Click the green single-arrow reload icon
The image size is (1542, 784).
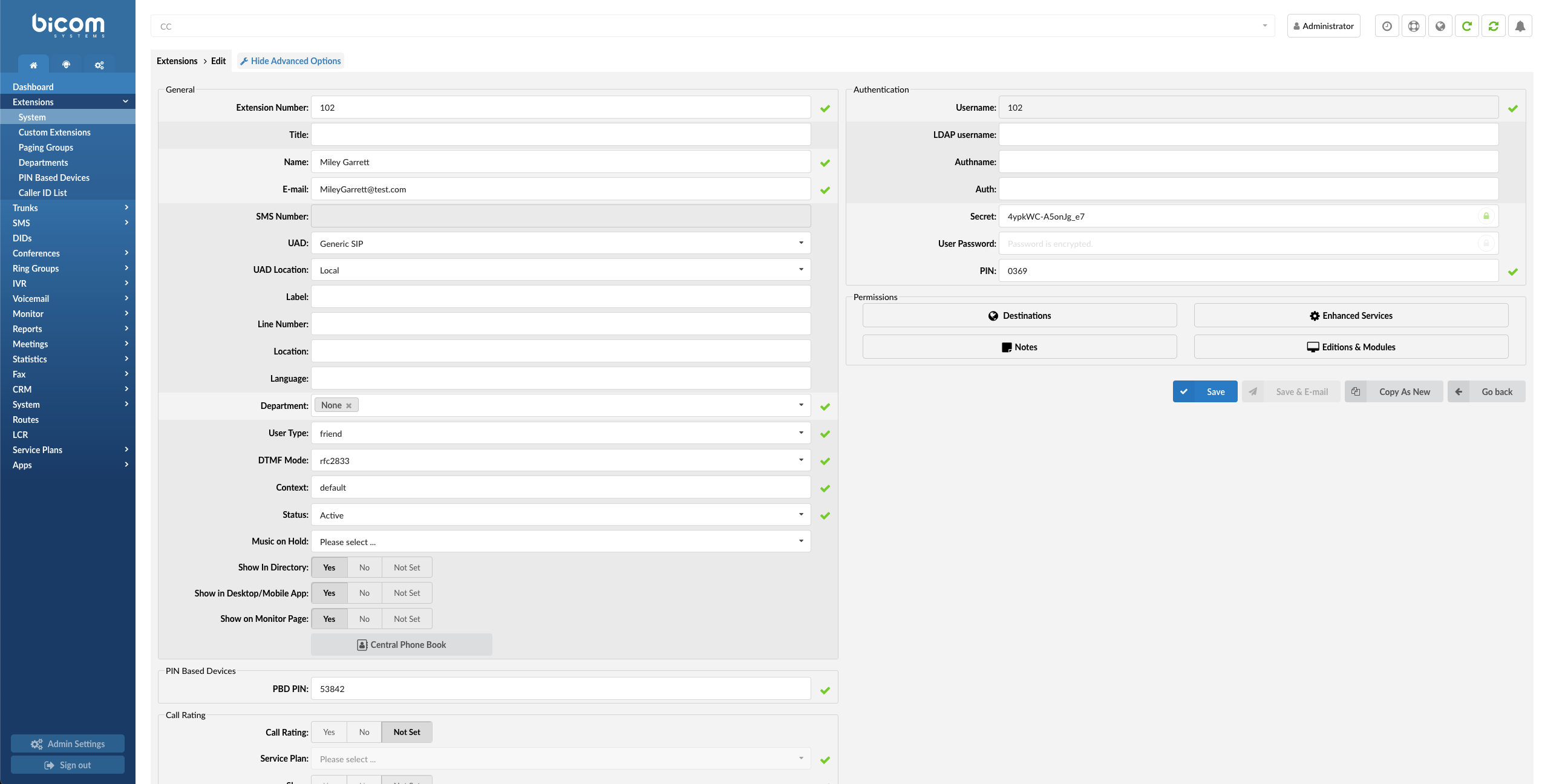[1466, 26]
